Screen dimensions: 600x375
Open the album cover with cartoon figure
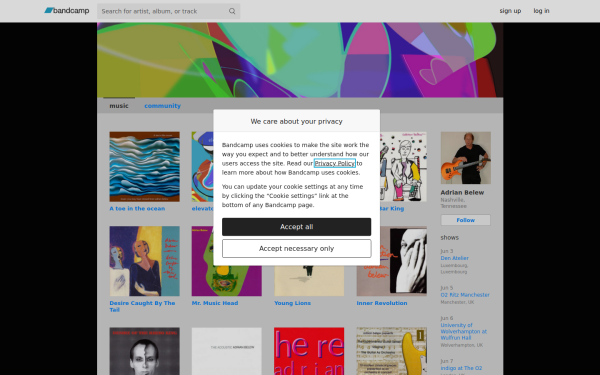click(x=403, y=167)
